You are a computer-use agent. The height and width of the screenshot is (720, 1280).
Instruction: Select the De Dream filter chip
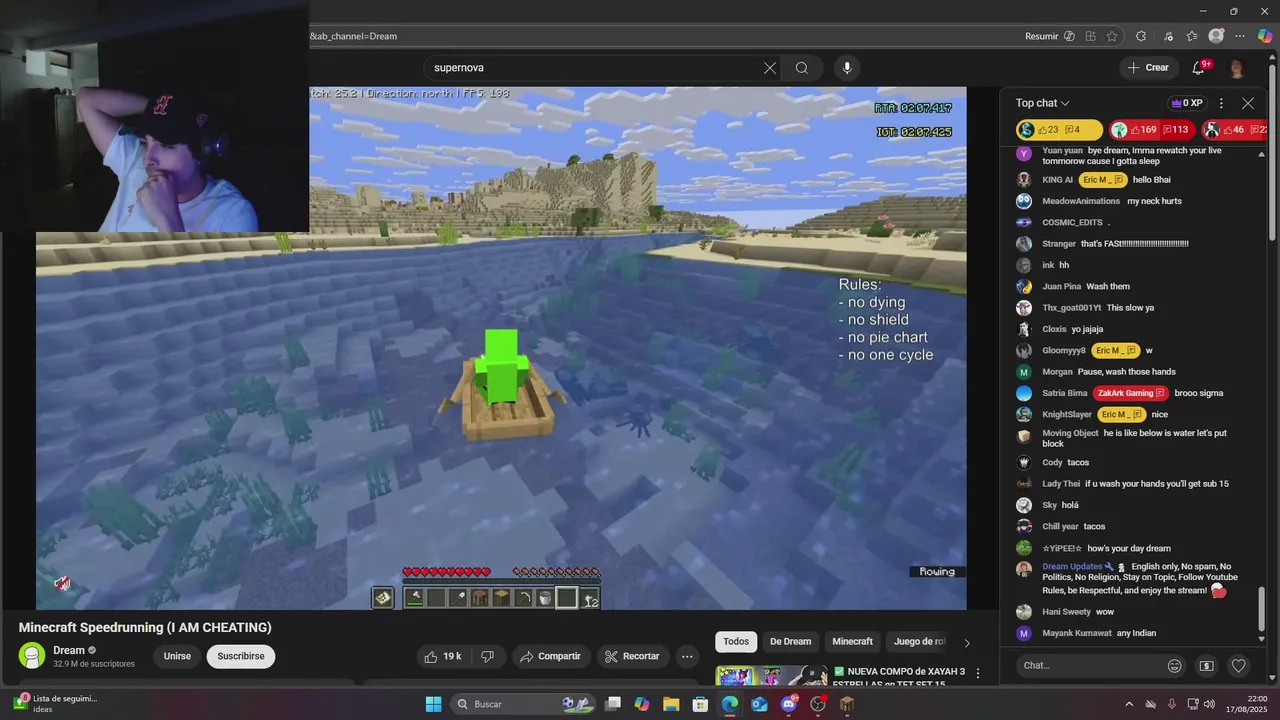click(790, 642)
